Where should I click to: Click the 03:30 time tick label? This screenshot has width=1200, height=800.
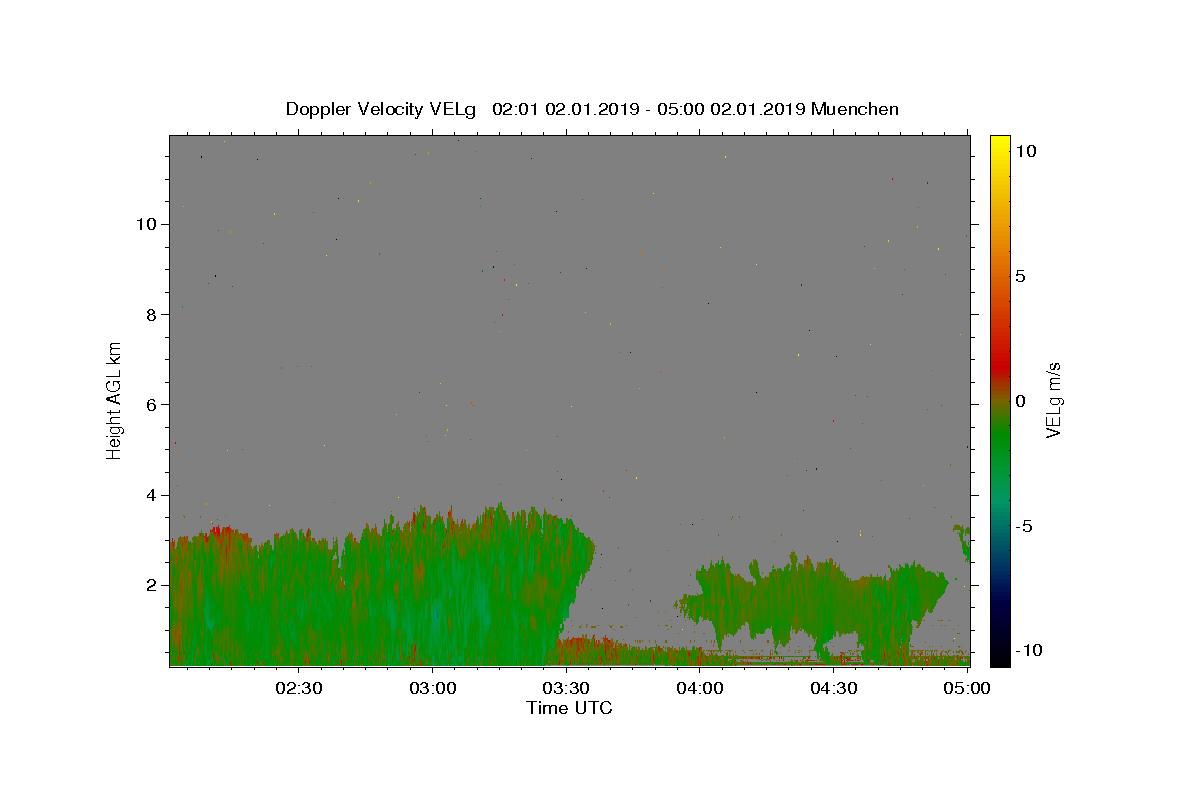pos(566,688)
